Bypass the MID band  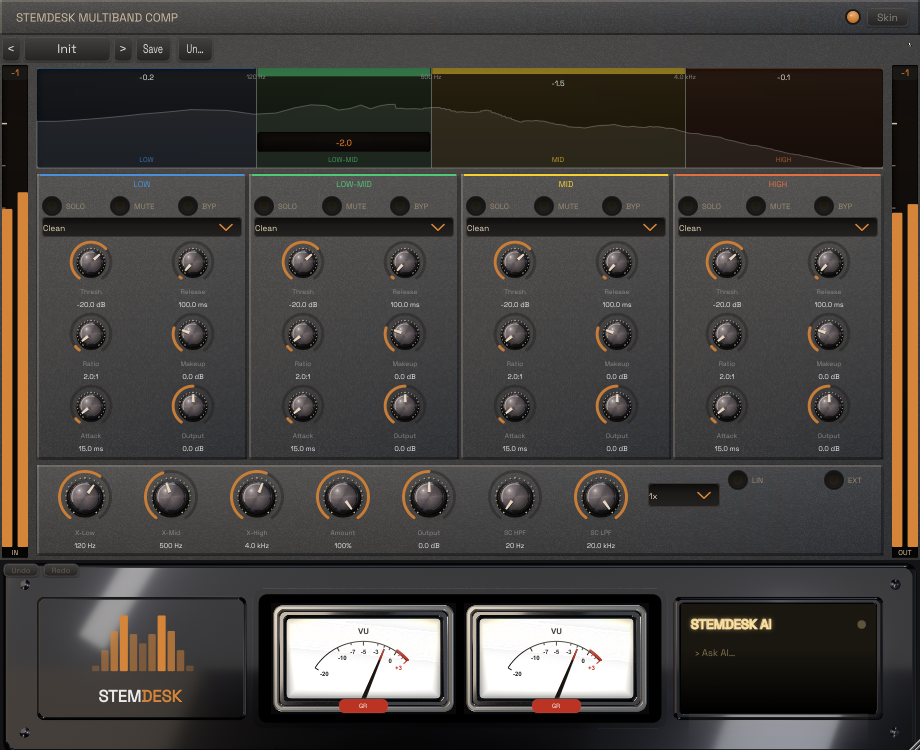(x=611, y=206)
